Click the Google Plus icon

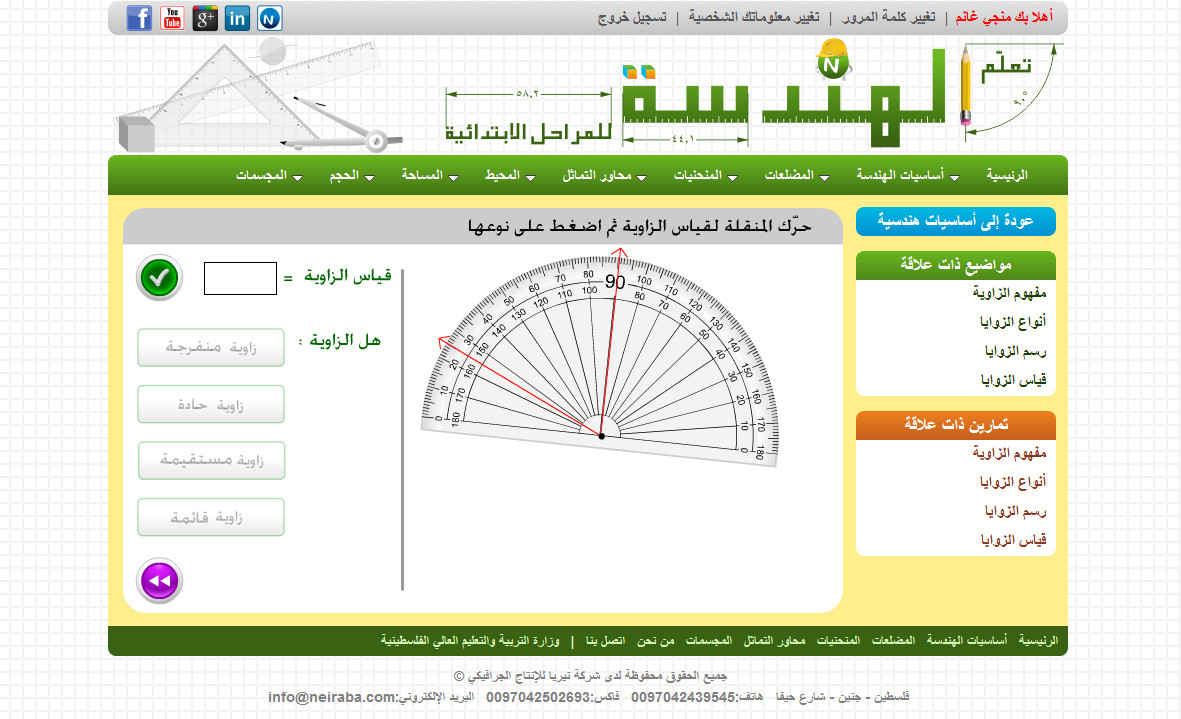point(205,18)
